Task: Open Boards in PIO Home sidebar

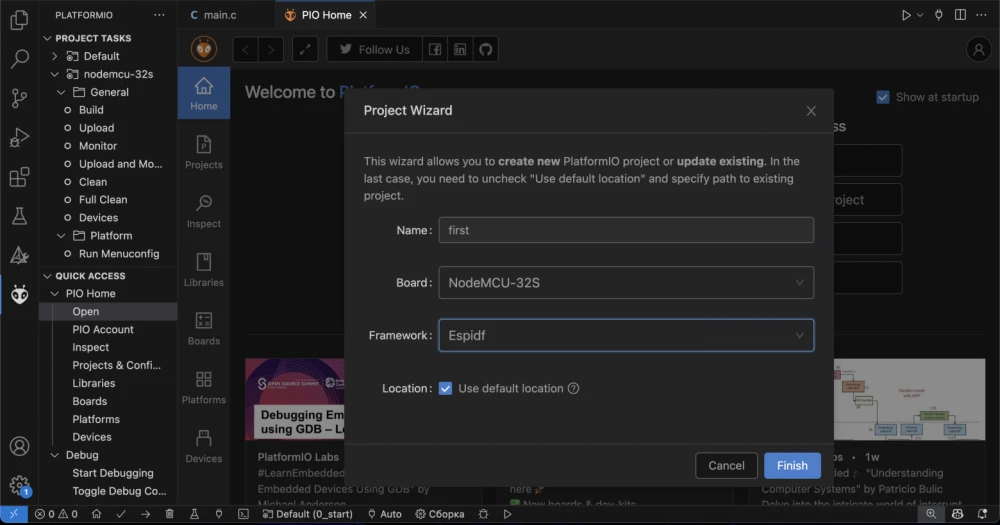Action: coord(204,328)
